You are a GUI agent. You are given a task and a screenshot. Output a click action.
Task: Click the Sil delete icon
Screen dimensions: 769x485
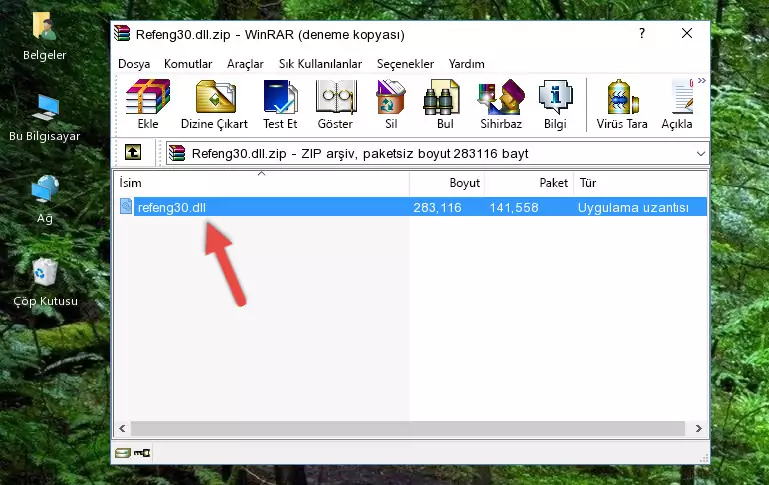391,97
